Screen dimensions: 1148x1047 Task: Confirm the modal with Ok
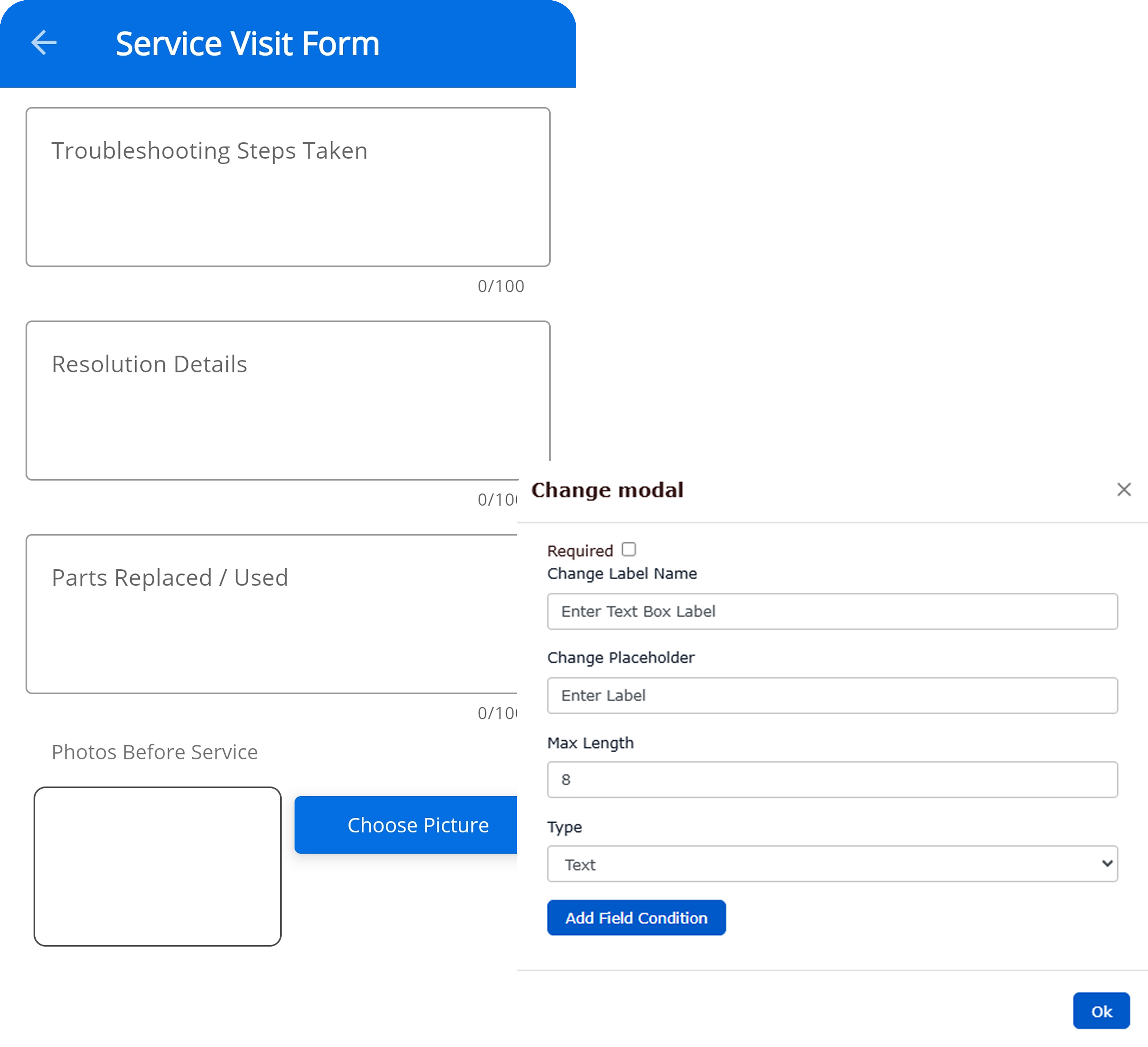1101,1011
